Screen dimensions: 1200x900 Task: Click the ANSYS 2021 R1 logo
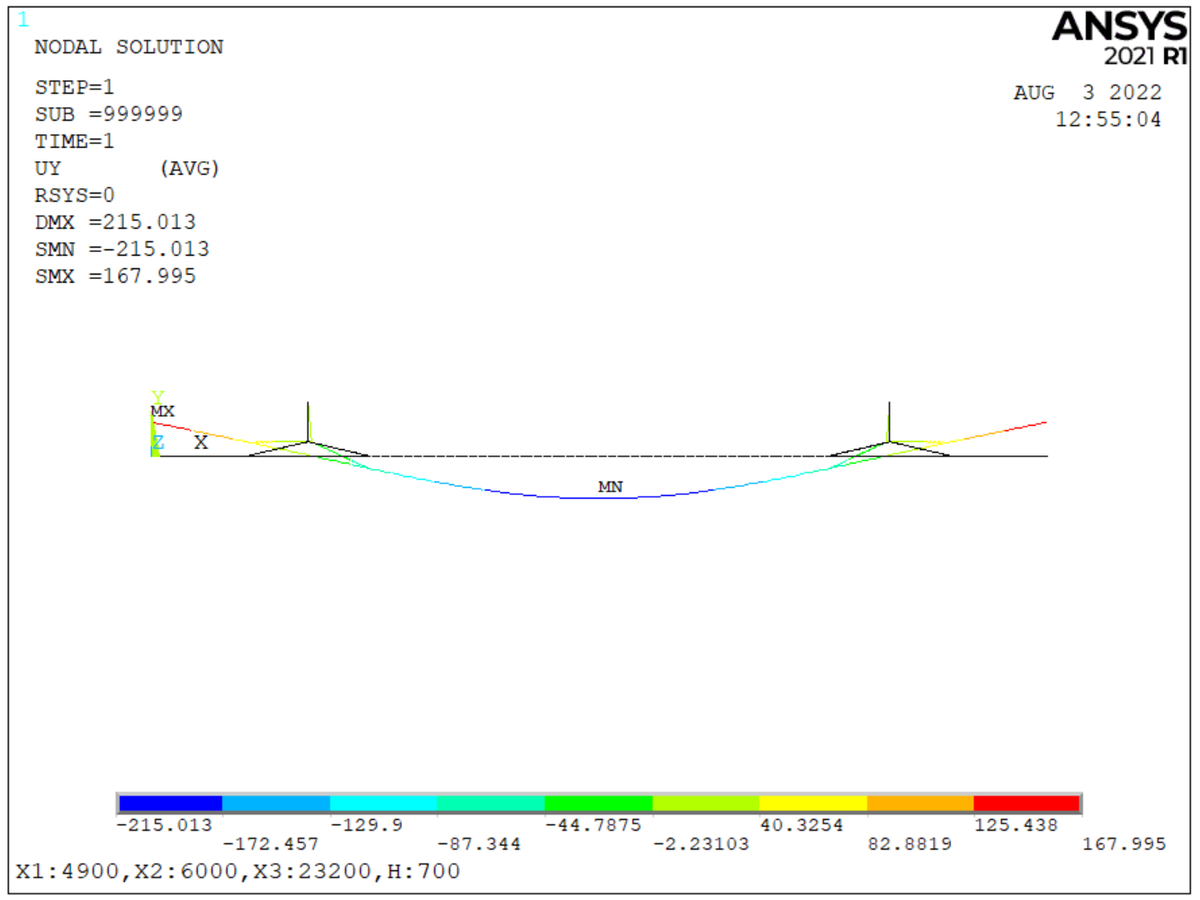(x=1119, y=37)
